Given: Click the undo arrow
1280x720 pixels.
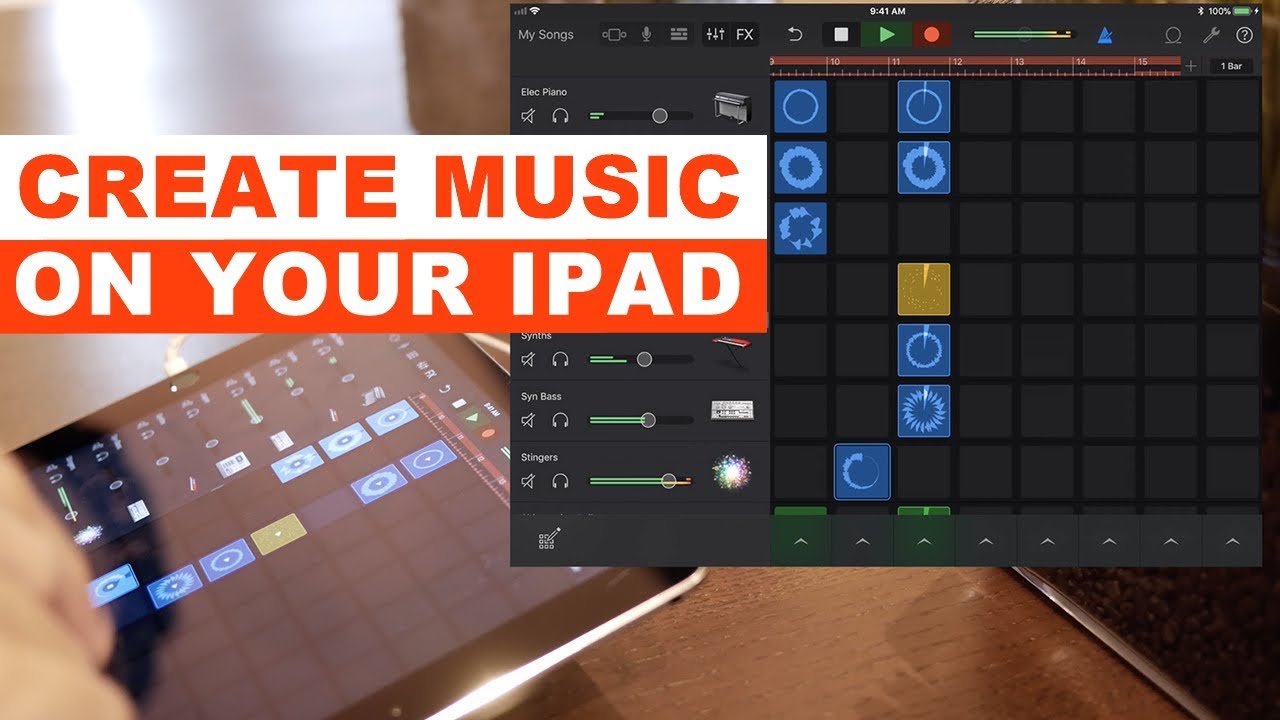Looking at the screenshot, I should pos(795,34).
